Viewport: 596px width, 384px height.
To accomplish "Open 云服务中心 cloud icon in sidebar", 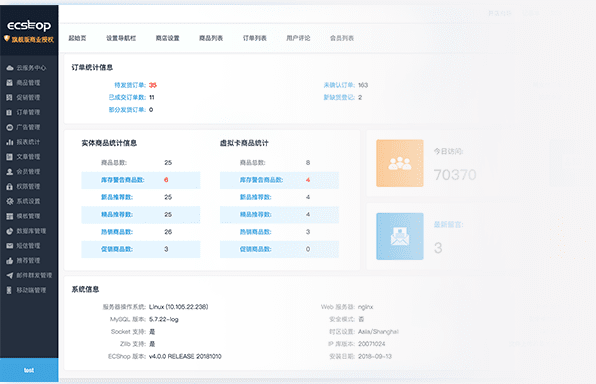I will point(10,68).
